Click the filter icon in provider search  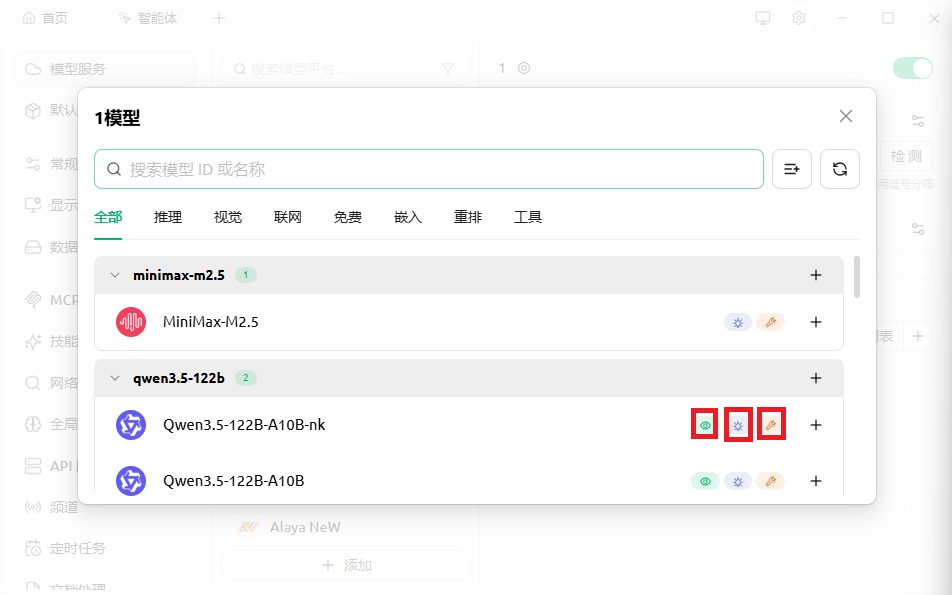tap(447, 69)
